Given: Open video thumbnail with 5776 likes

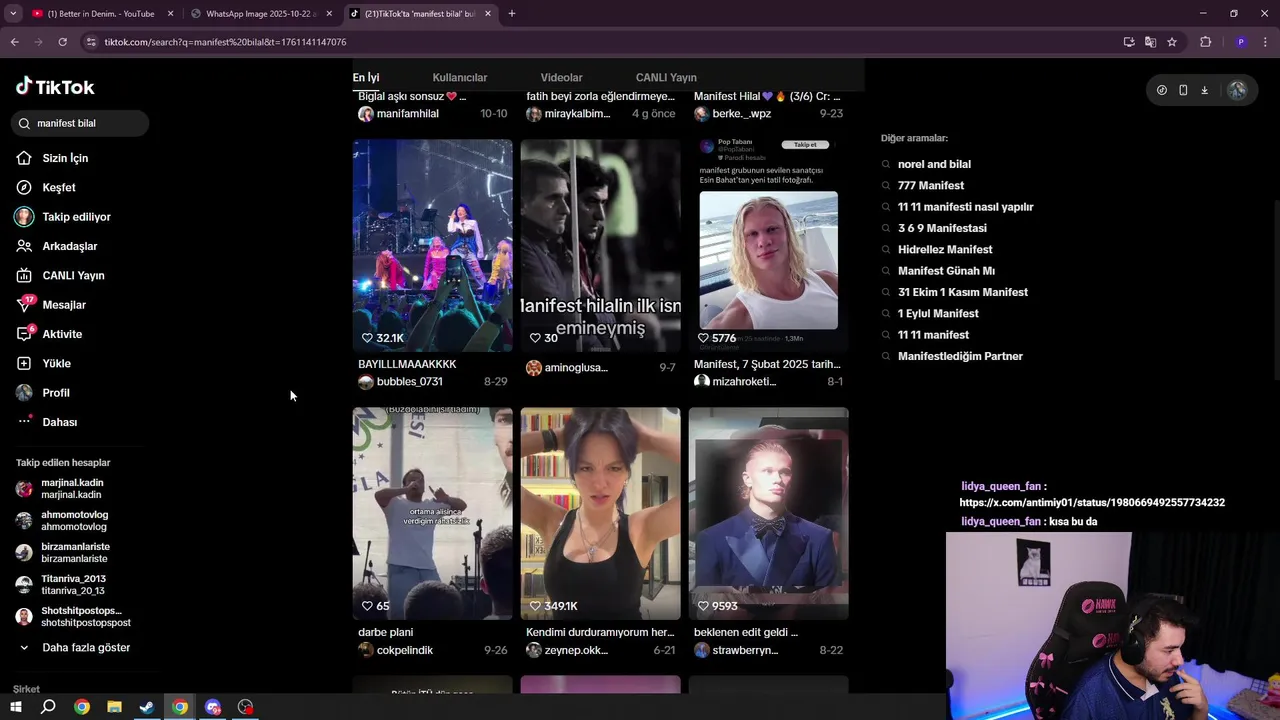Looking at the screenshot, I should coord(768,245).
